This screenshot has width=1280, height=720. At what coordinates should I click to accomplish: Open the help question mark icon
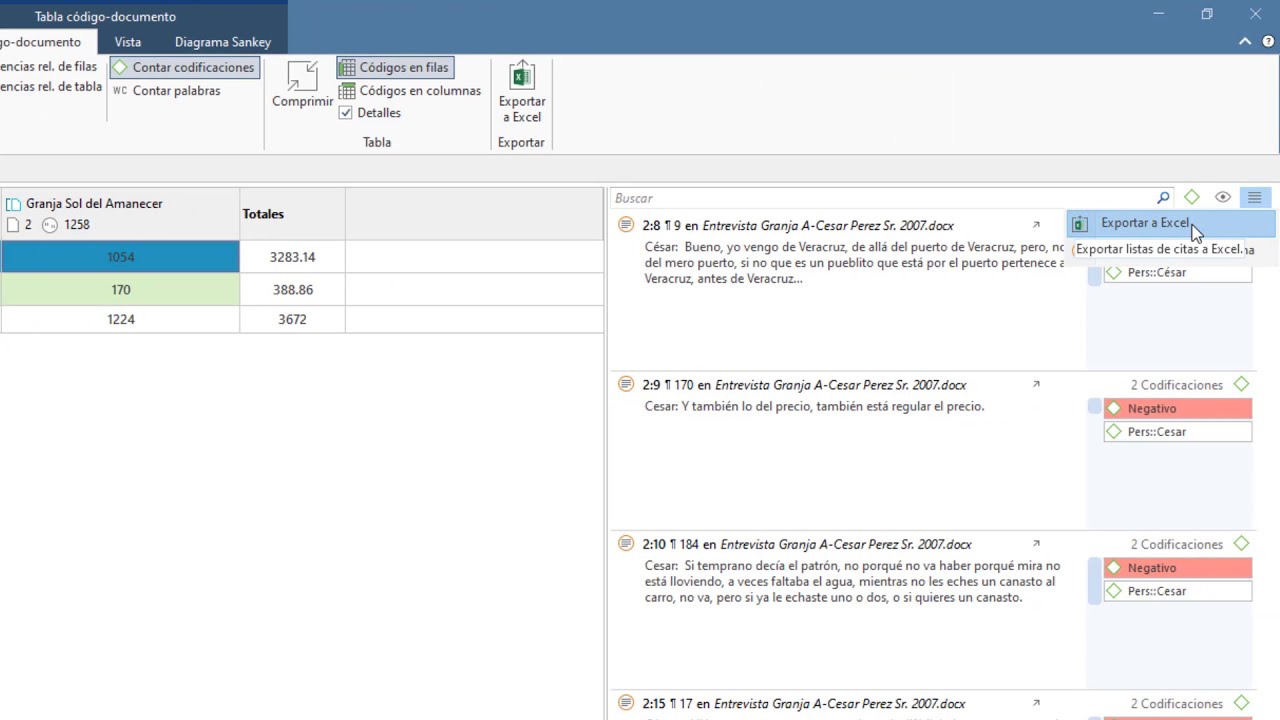click(x=1268, y=42)
